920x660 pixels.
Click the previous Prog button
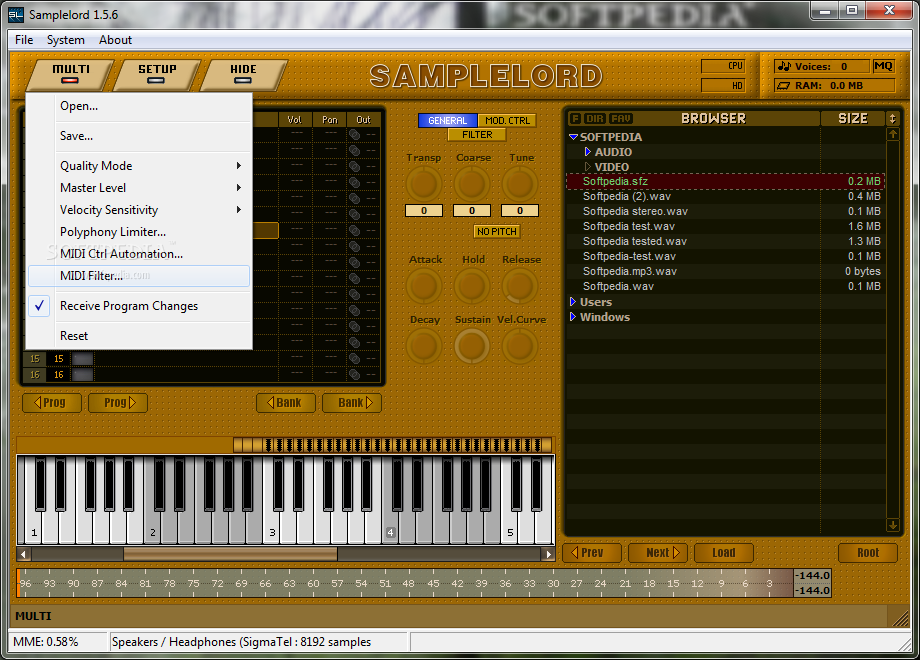pos(52,403)
